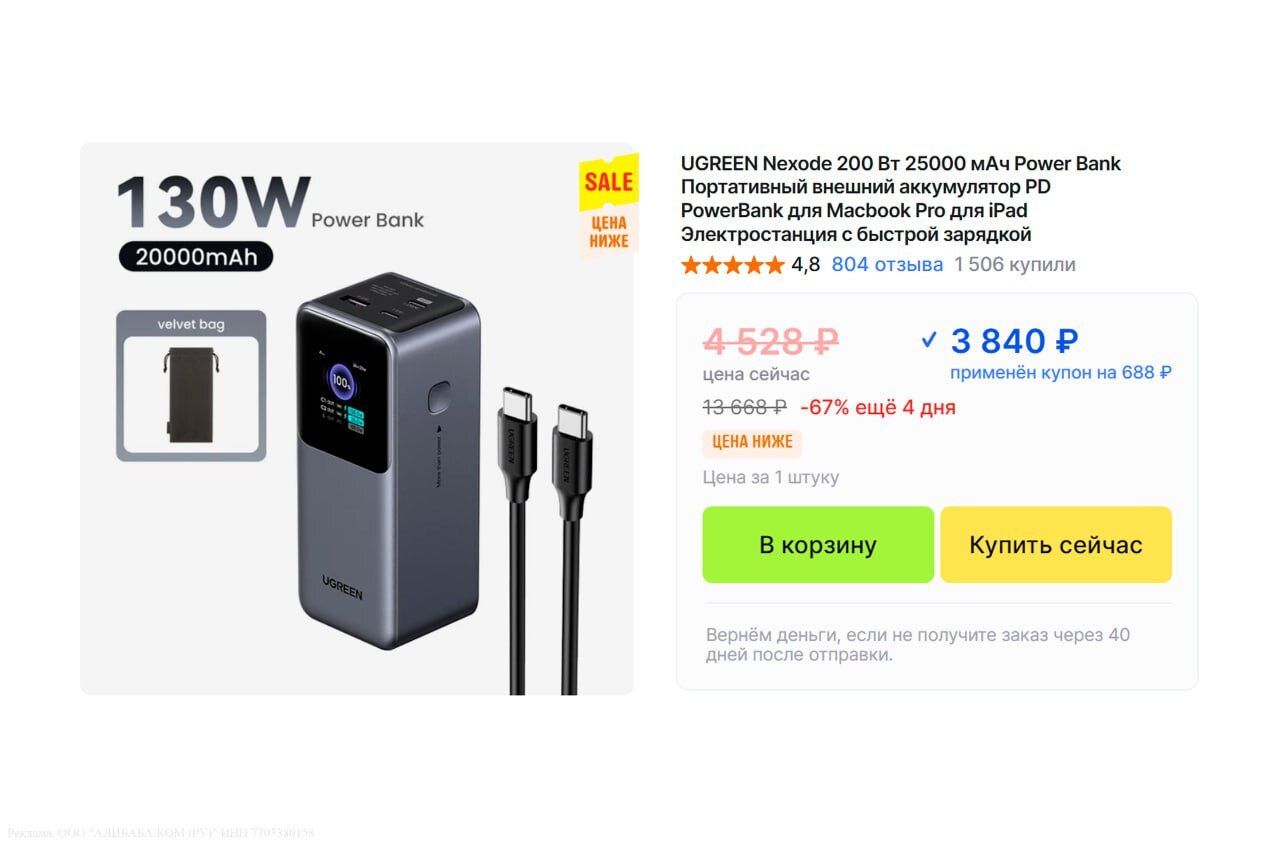Click the money-back guarantee text
This screenshot has width=1280, height=844.
918,645
